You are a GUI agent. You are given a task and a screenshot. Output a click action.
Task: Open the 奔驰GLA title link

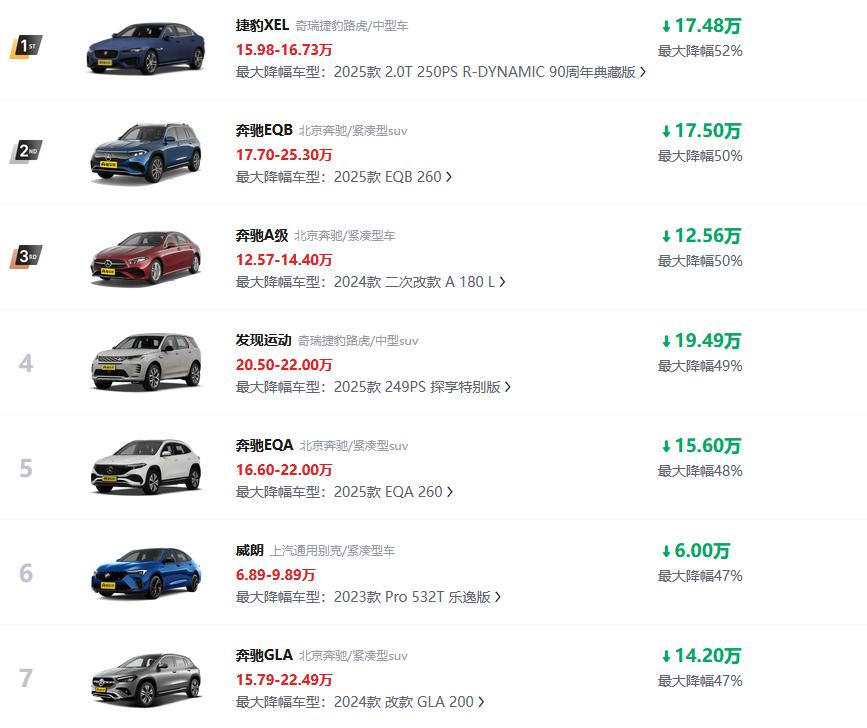click(x=264, y=655)
